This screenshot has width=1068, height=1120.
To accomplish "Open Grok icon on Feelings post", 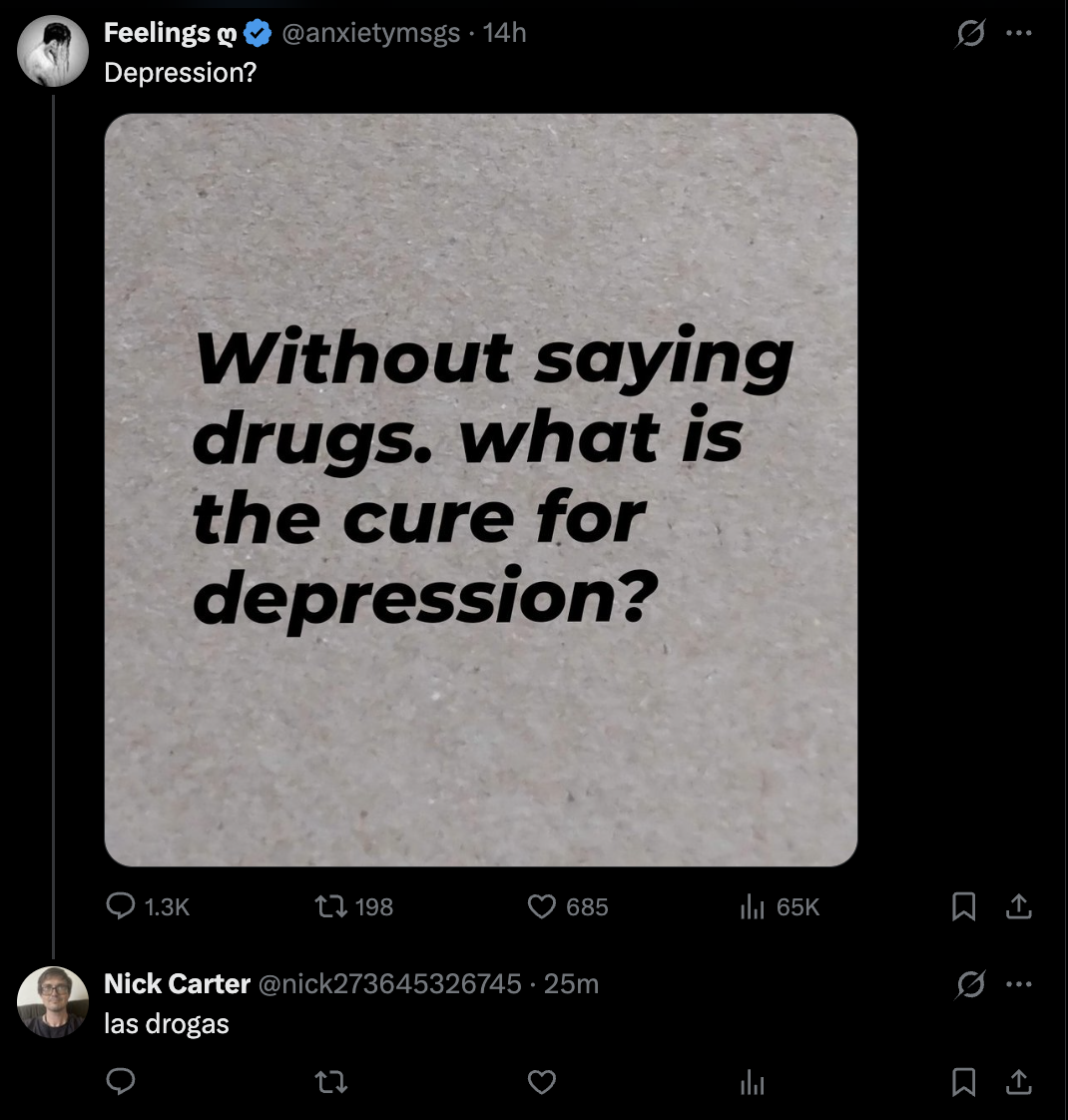I will coord(967,34).
